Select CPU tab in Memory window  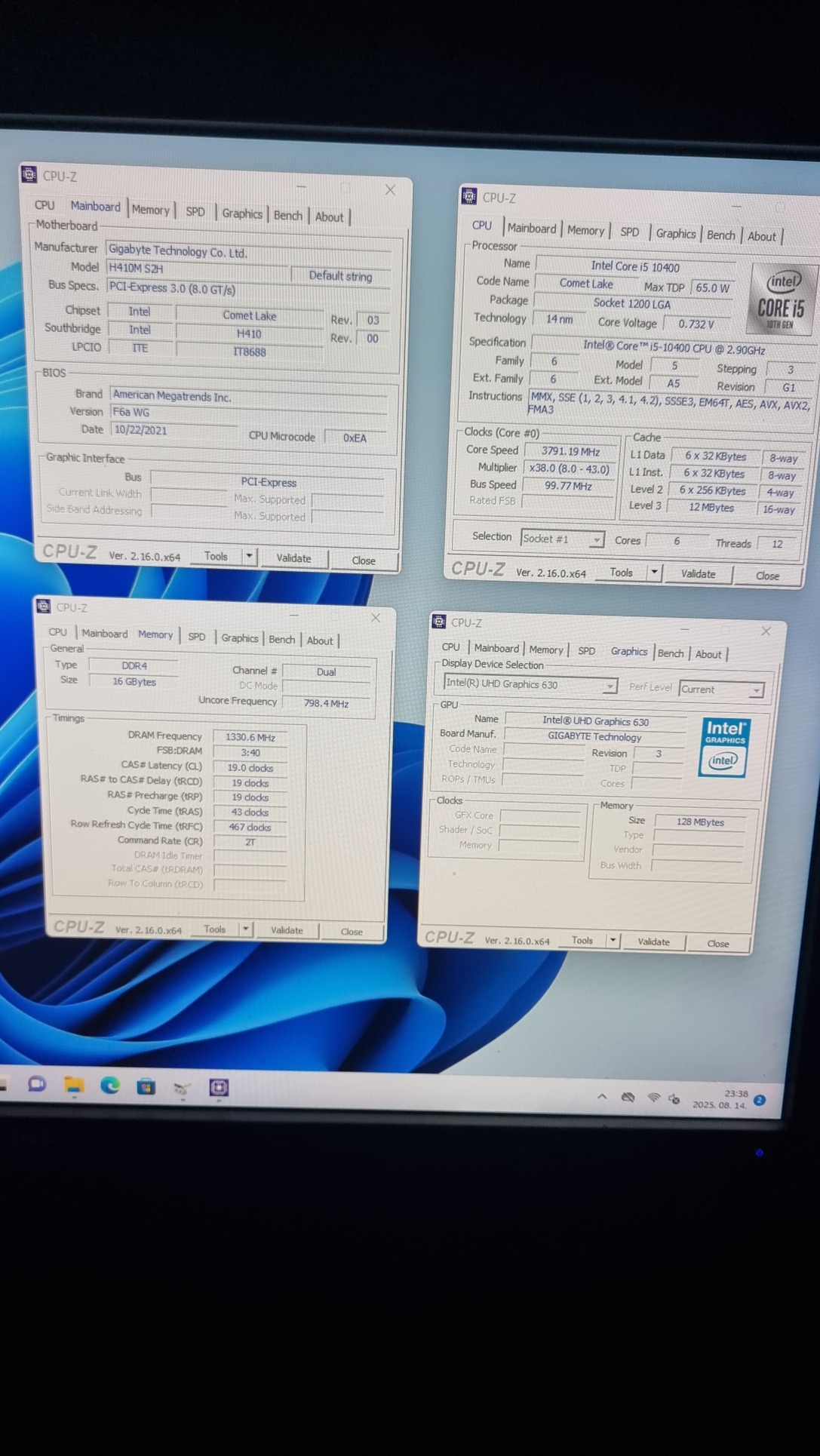[x=58, y=632]
